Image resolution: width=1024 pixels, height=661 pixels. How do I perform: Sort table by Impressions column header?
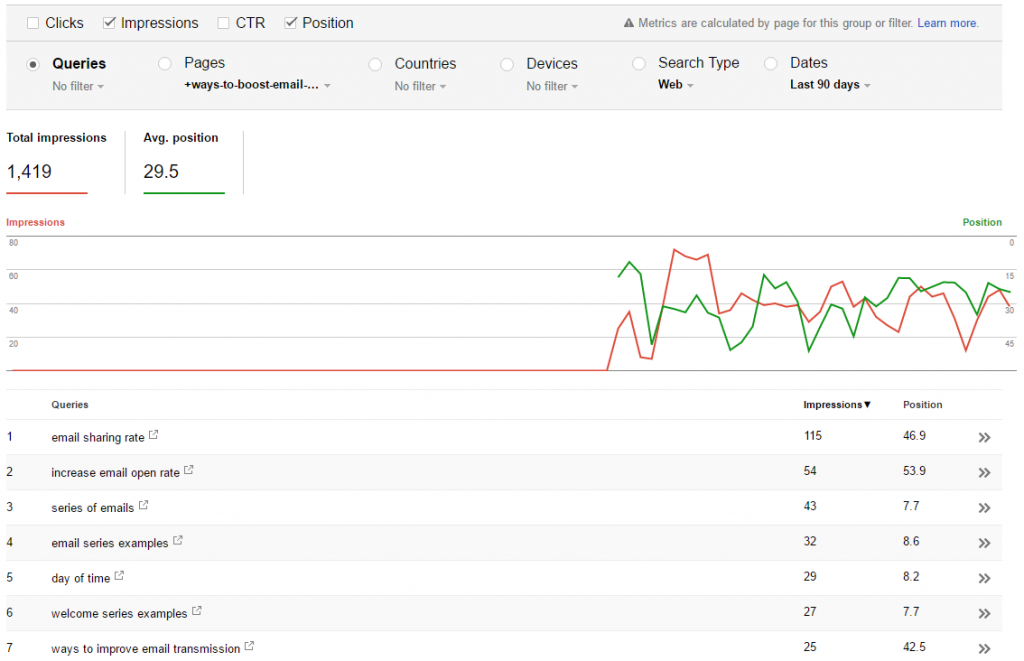(x=837, y=405)
